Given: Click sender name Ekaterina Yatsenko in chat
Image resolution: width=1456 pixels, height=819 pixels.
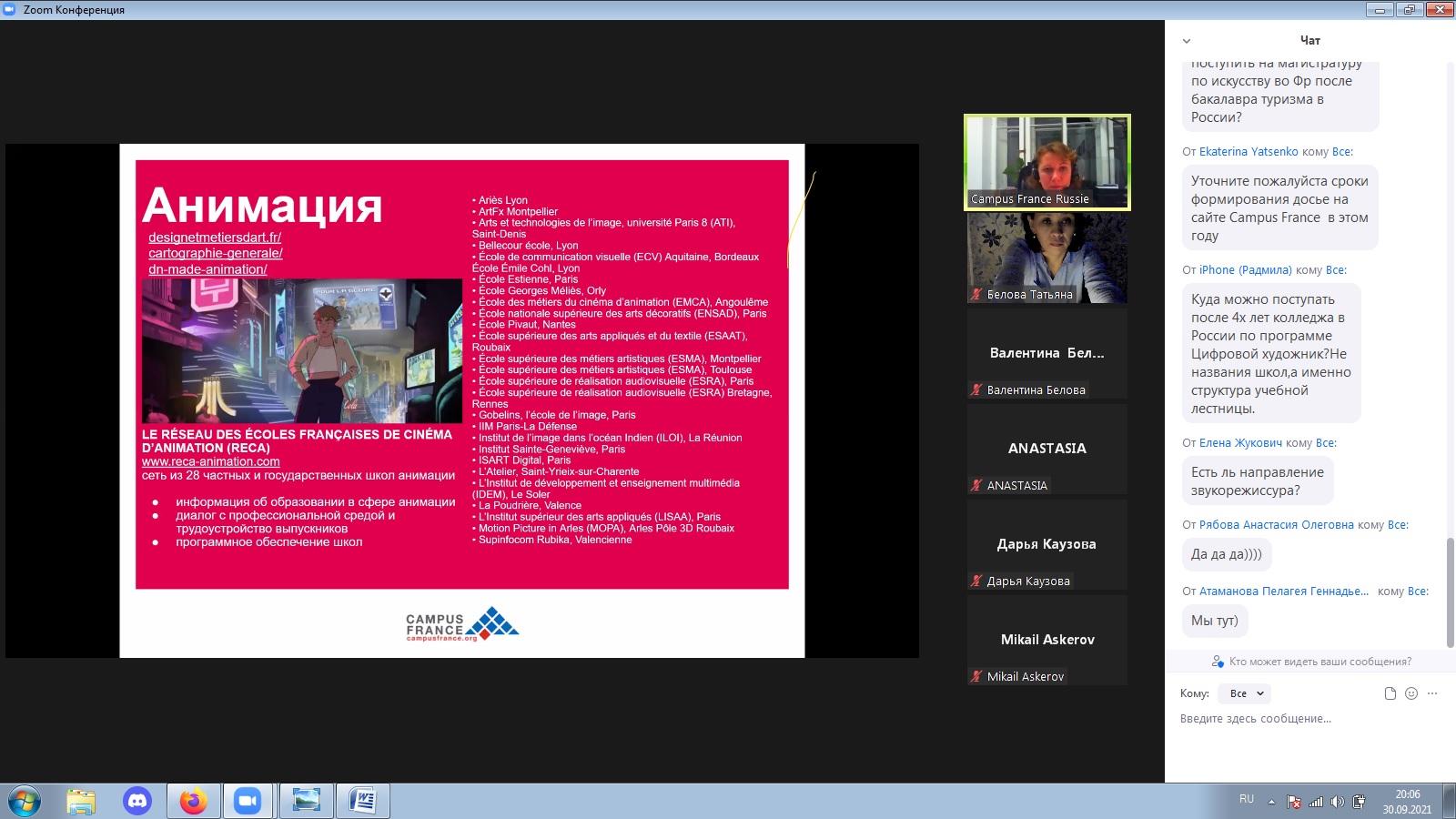Looking at the screenshot, I should pyautogui.click(x=1249, y=152).
